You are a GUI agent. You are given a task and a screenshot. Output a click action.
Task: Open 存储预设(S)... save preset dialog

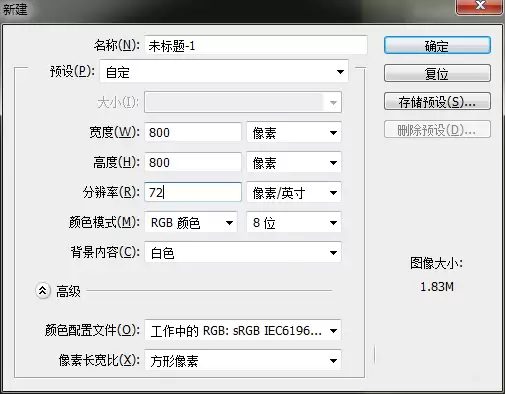[x=437, y=101]
